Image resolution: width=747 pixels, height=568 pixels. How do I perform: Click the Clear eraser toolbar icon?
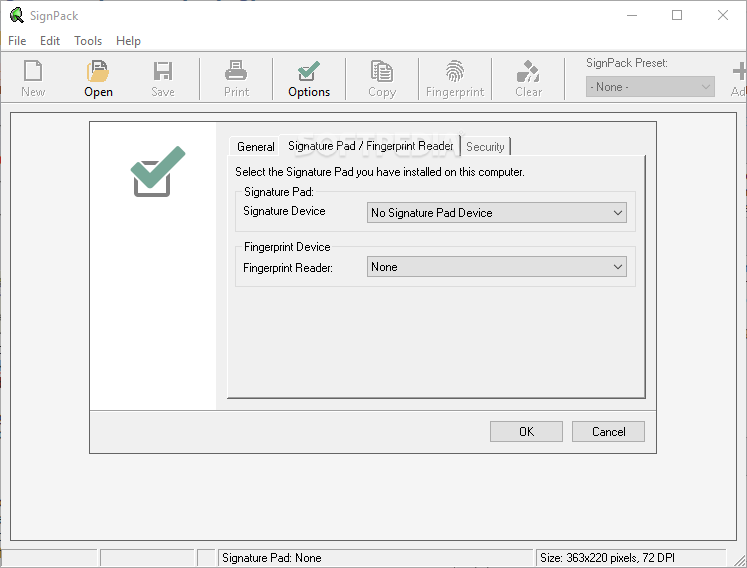click(528, 71)
